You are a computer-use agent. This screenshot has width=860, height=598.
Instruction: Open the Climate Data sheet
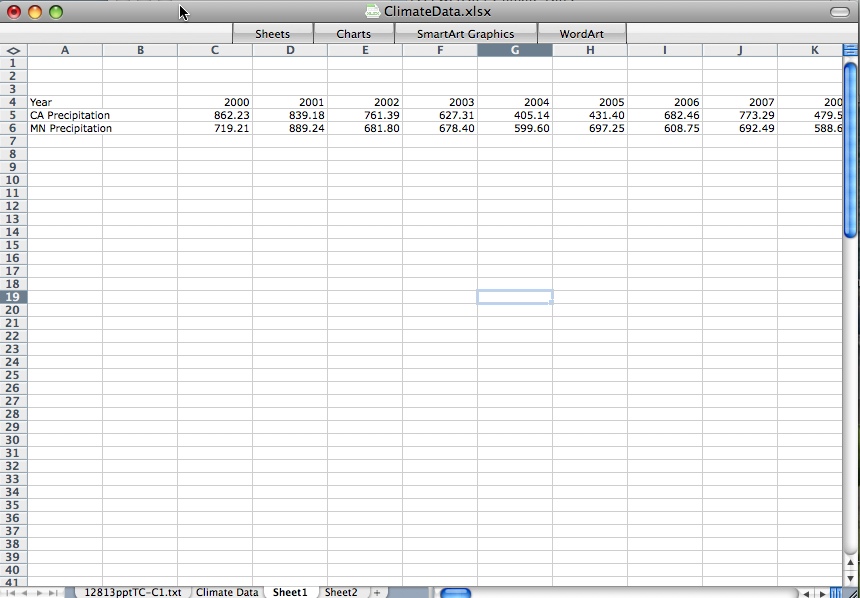click(227, 592)
